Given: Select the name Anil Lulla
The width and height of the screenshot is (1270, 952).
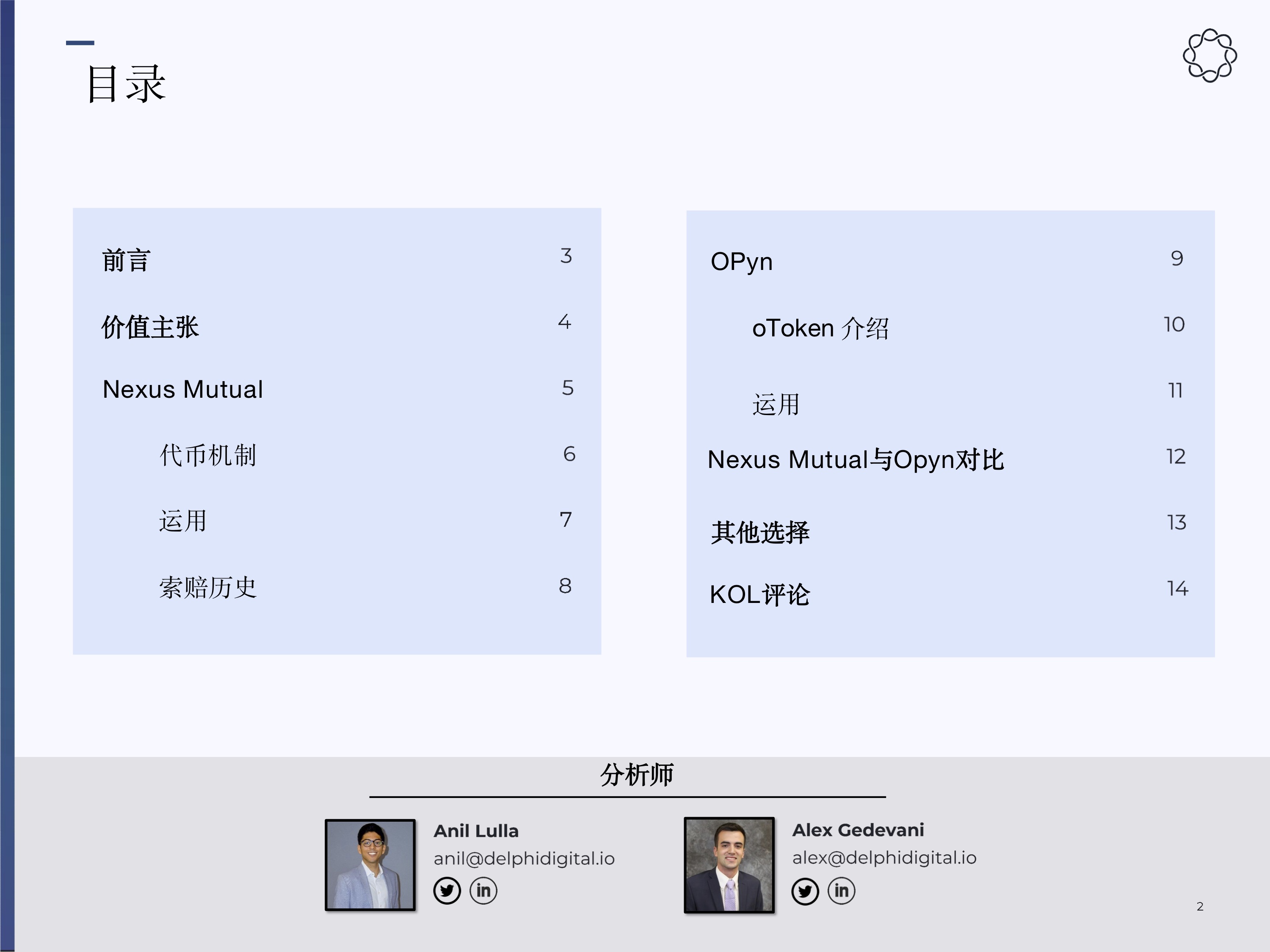Looking at the screenshot, I should point(476,830).
